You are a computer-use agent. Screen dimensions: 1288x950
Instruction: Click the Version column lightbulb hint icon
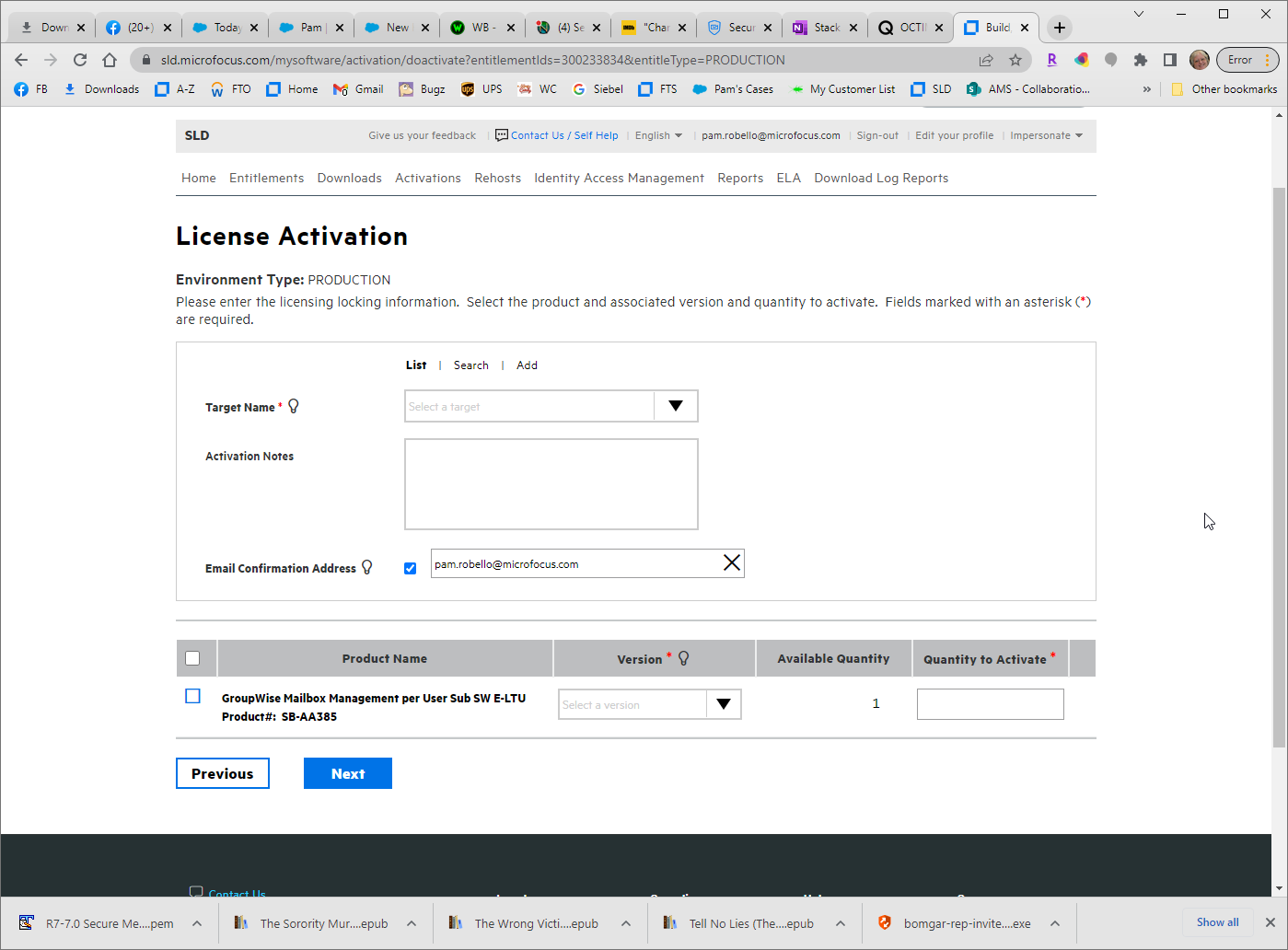[x=684, y=658]
